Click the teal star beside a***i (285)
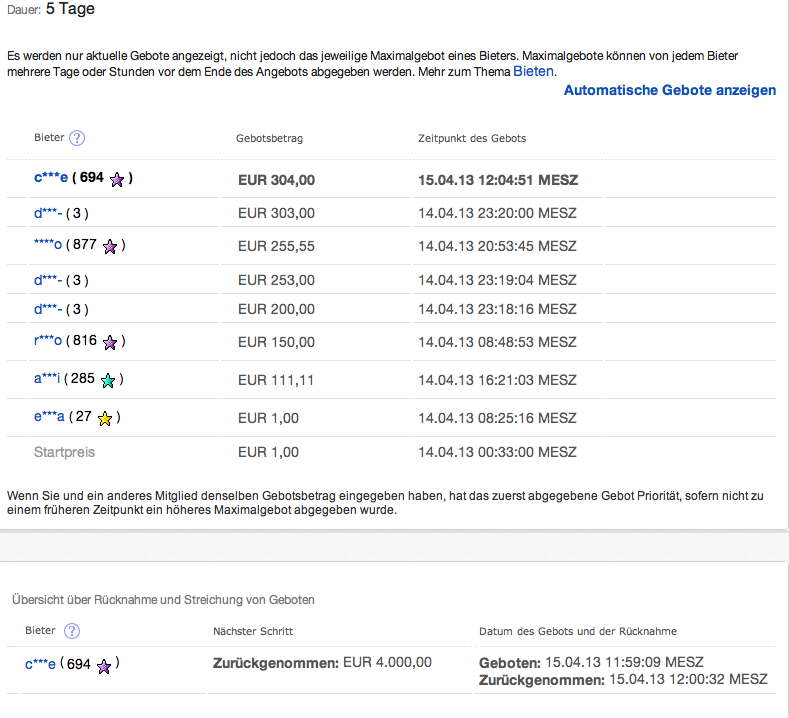789x718 pixels. (108, 380)
